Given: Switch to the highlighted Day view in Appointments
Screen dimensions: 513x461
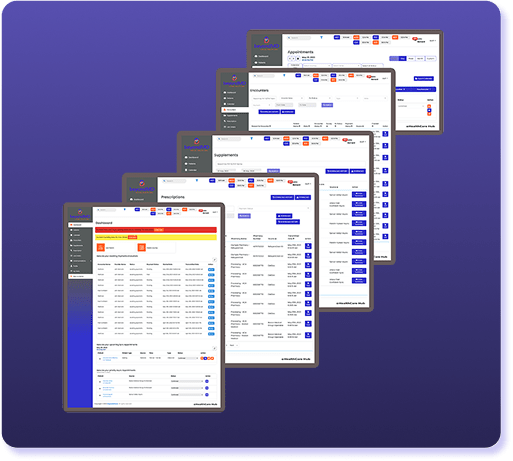Looking at the screenshot, I should (403, 59).
